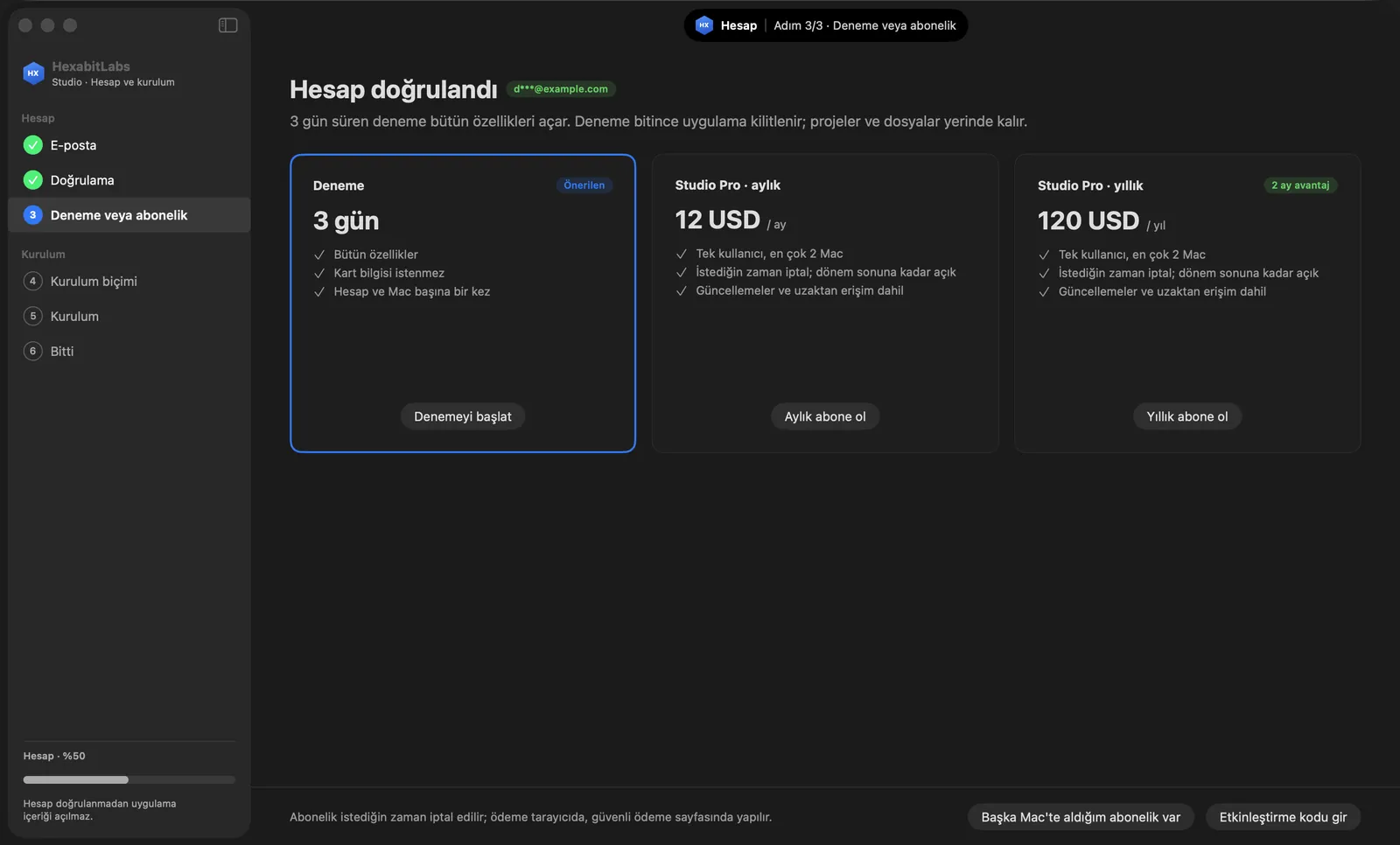Subscribe yearly with Yıllık abone ol
The height and width of the screenshot is (845, 1400).
[1187, 416]
